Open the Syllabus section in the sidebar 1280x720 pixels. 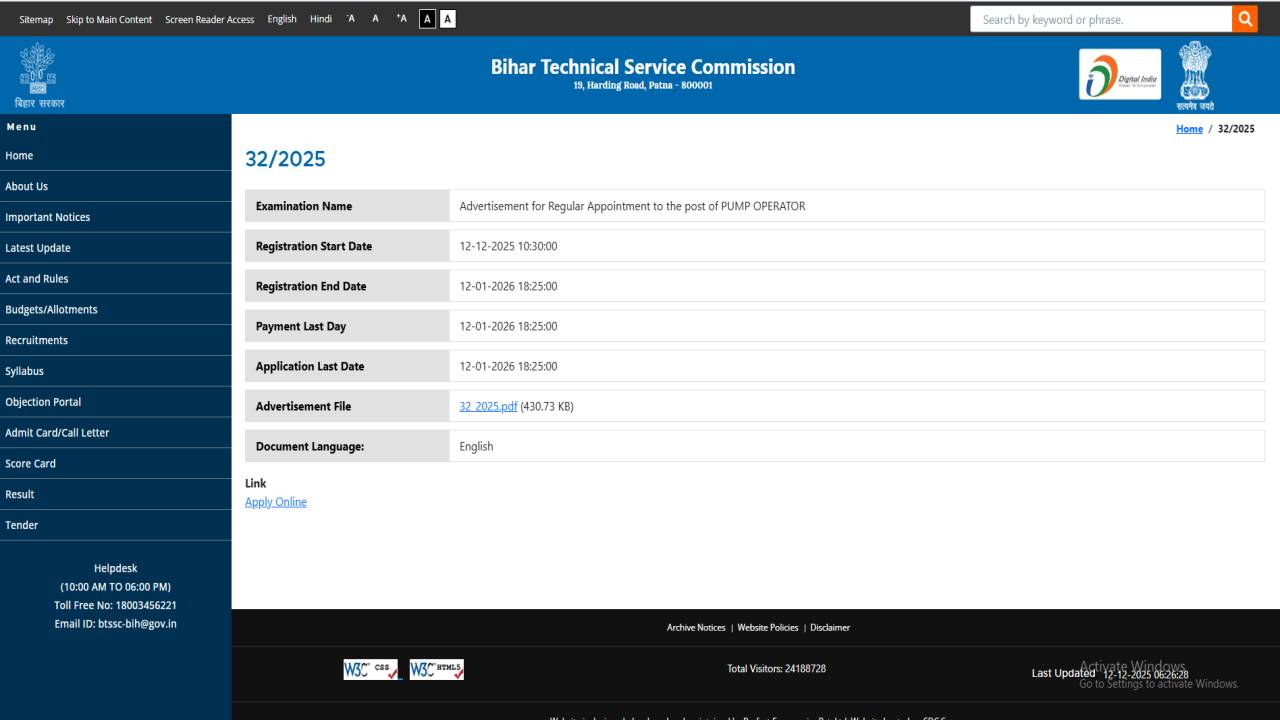click(x=24, y=371)
